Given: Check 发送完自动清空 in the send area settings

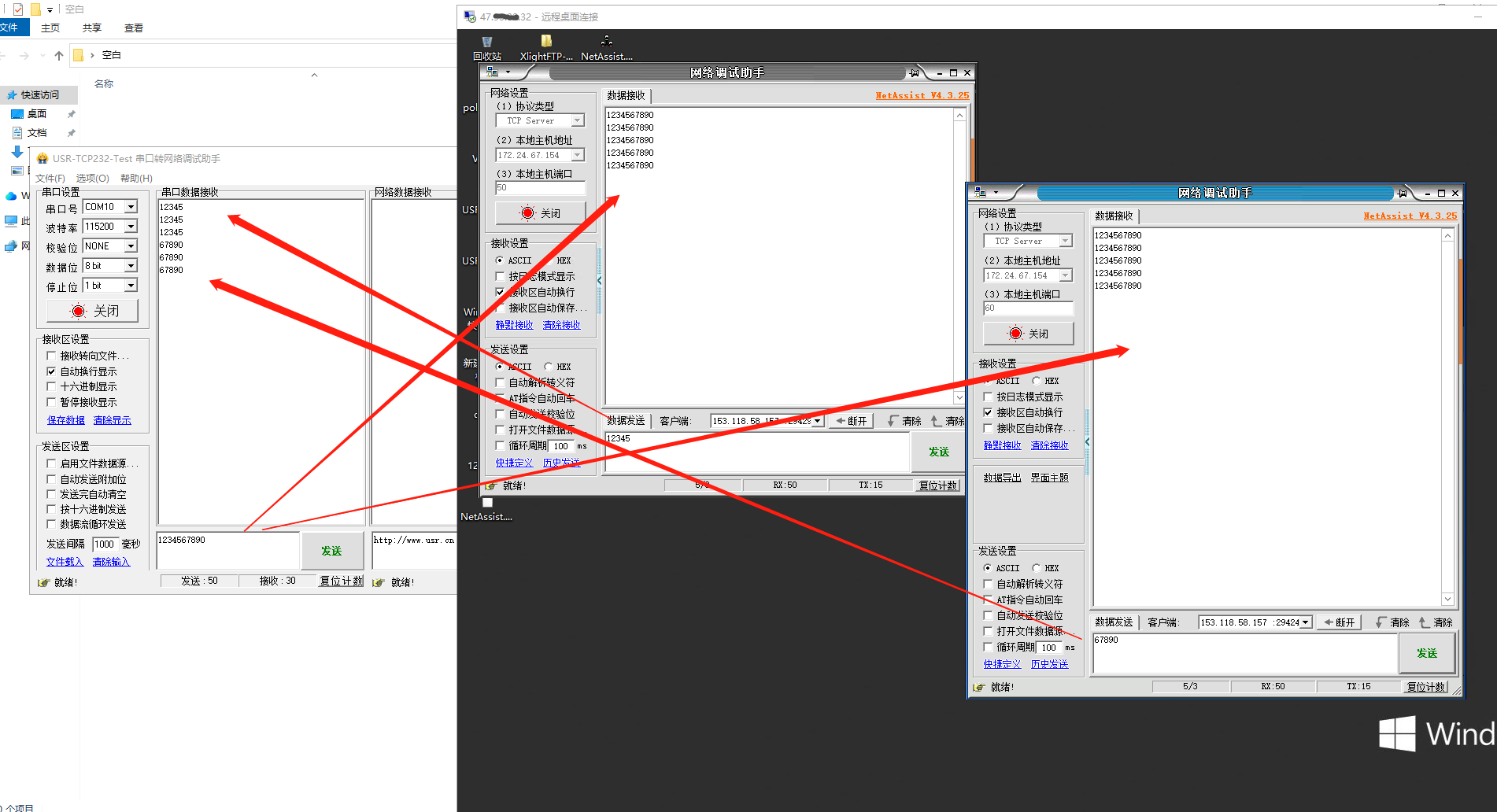Looking at the screenshot, I should pyautogui.click(x=52, y=494).
